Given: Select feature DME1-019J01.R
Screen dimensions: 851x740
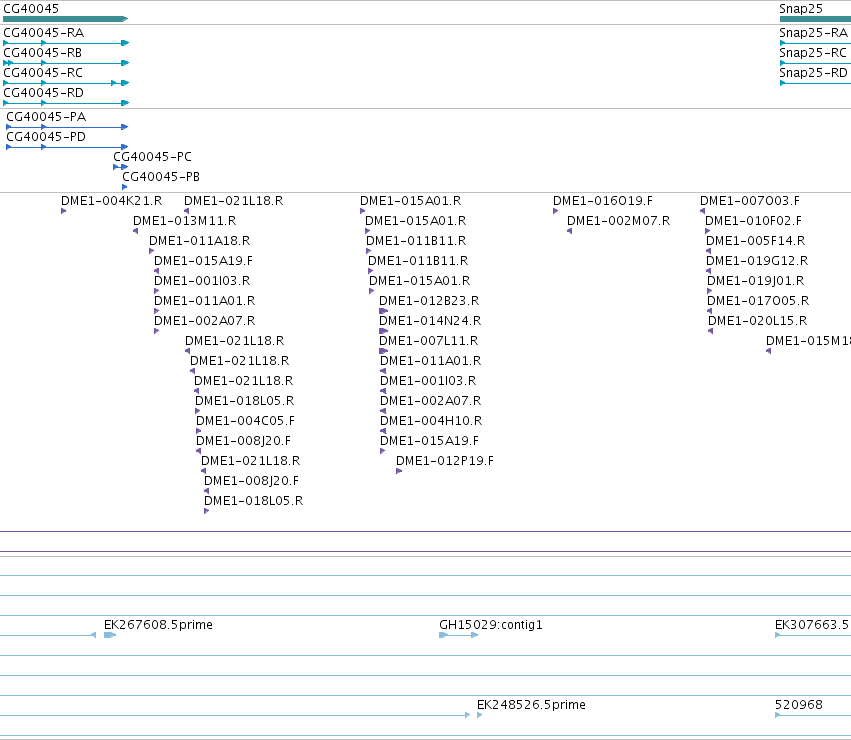Looking at the screenshot, I should tap(755, 281).
